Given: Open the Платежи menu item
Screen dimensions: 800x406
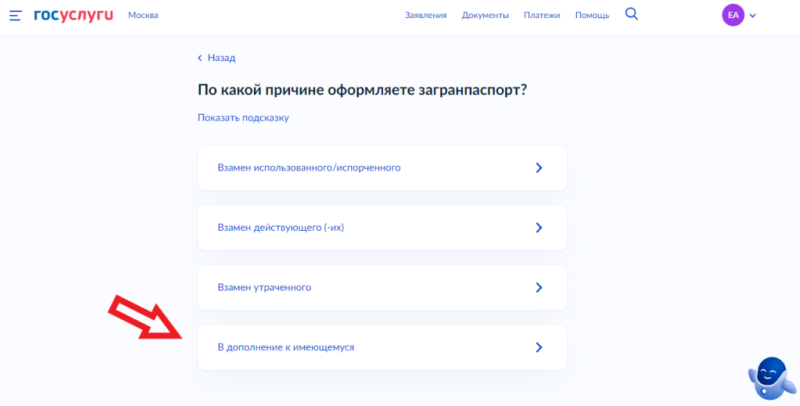Looking at the screenshot, I should [x=541, y=16].
